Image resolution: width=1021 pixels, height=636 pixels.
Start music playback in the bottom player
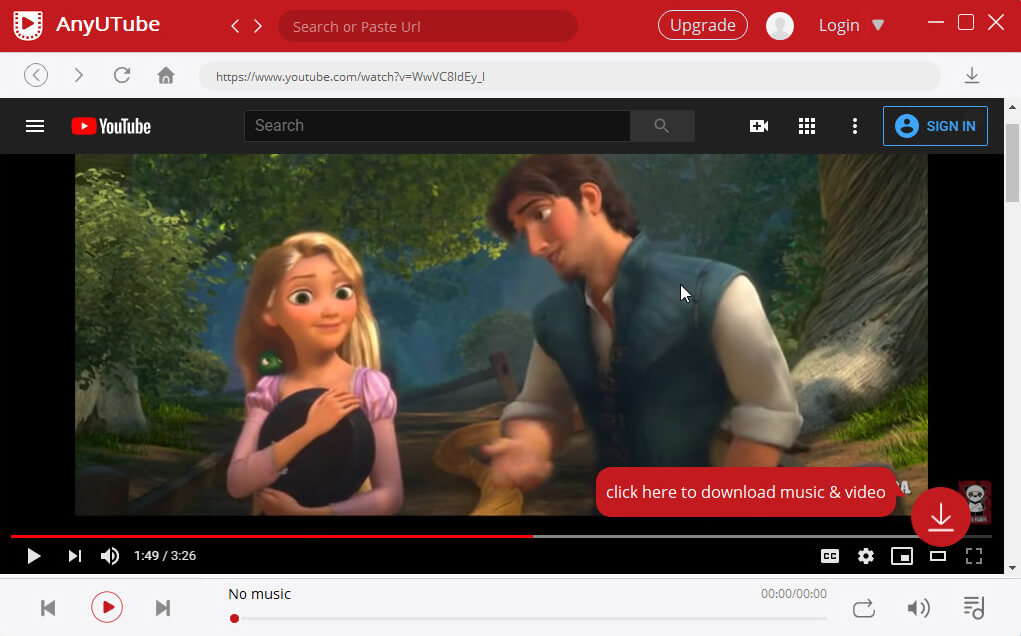[x=107, y=607]
